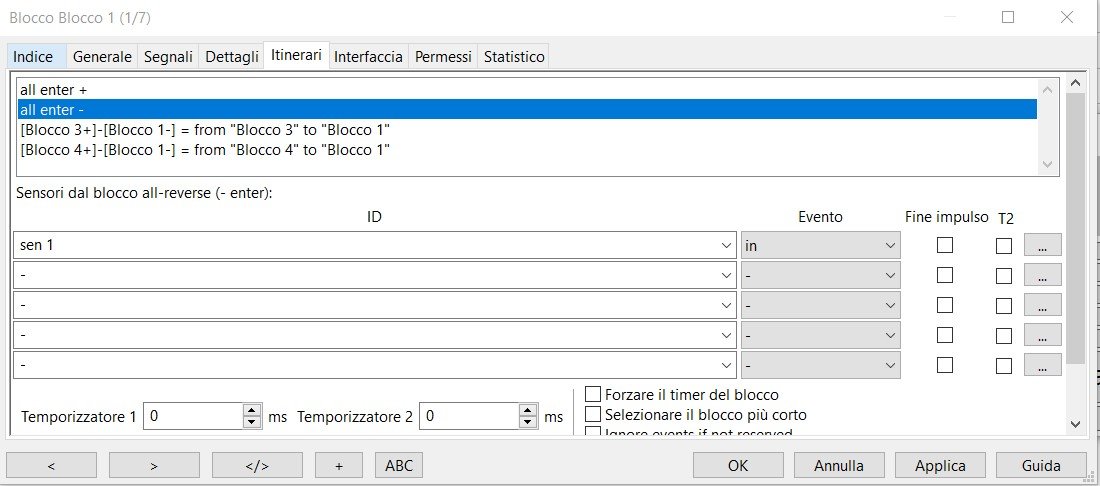This screenshot has height=486, width=1100.
Task: Check 'Forzare il timer del blocco'
Action: (x=593, y=394)
